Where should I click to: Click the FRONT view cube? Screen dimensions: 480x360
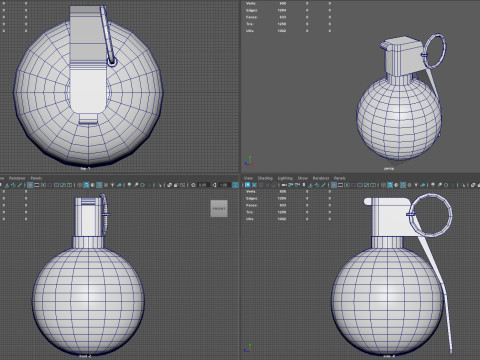pos(219,209)
